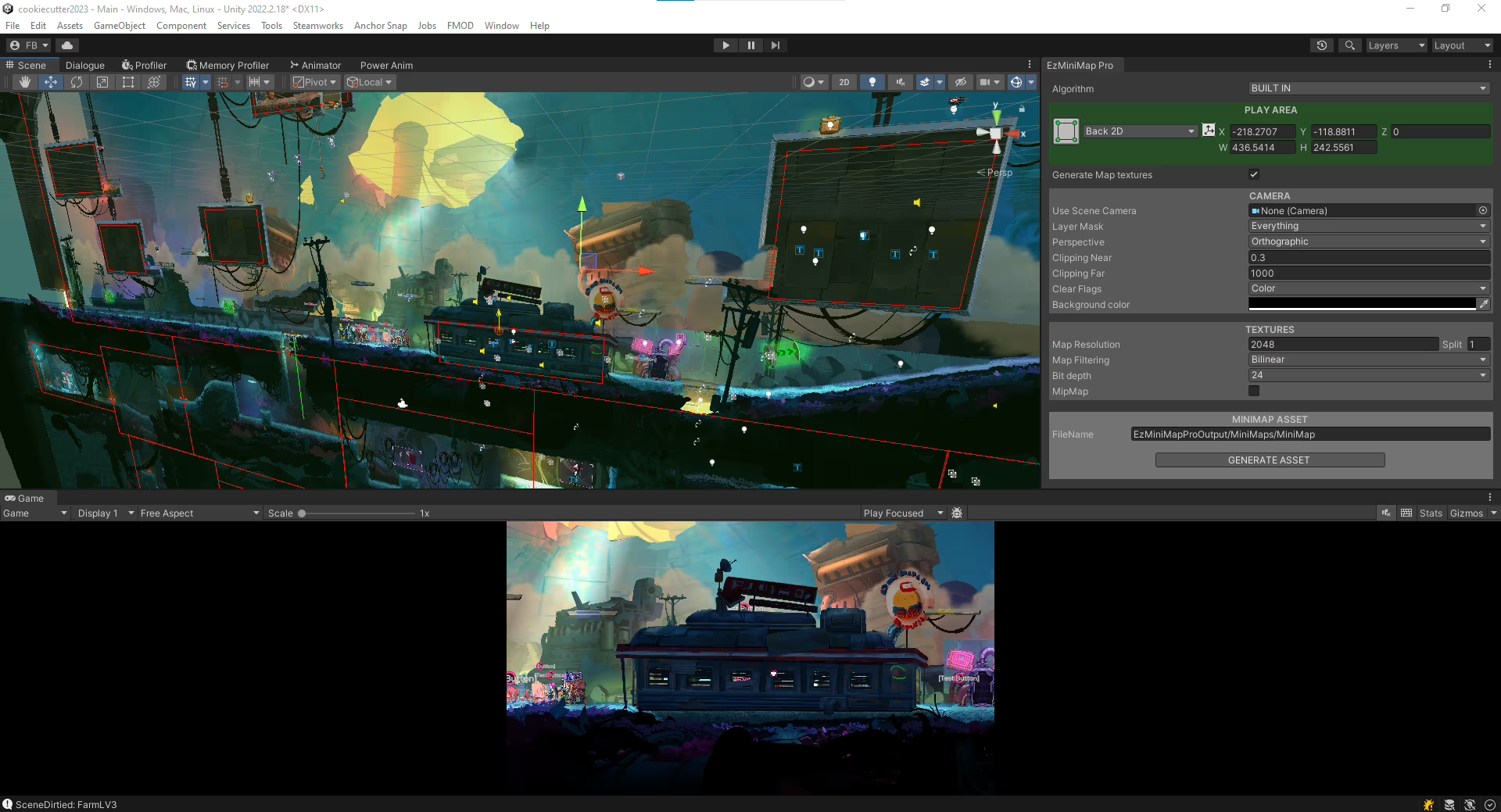Click the Background color swatch

1362,304
